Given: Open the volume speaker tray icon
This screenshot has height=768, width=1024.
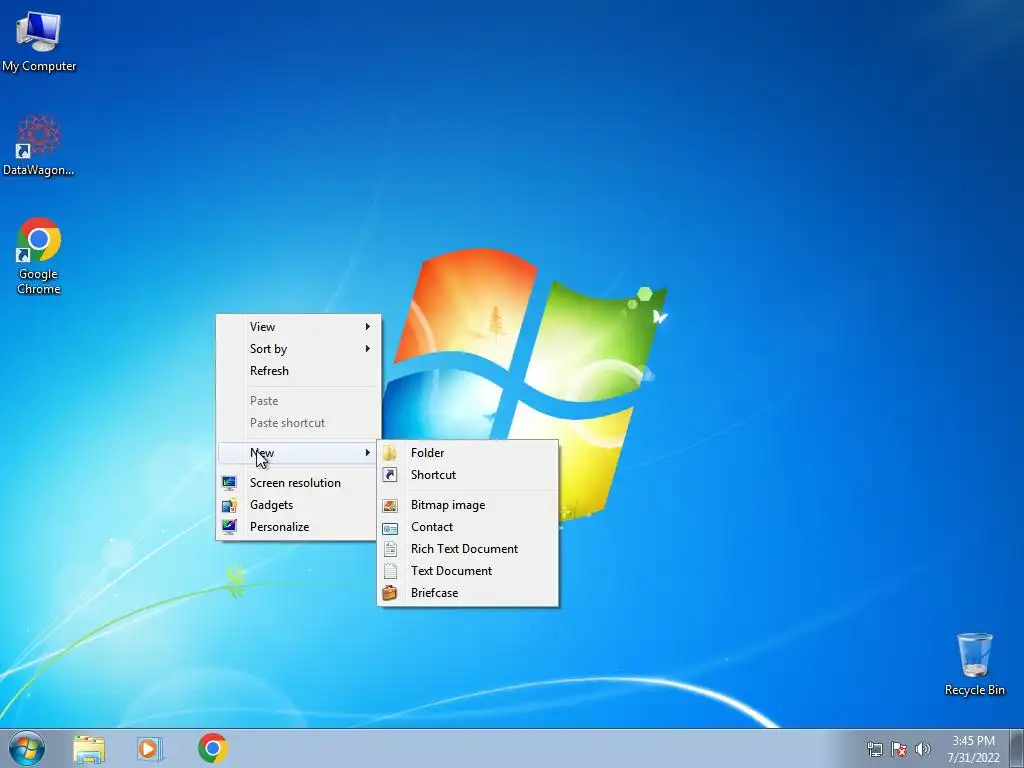Looking at the screenshot, I should (x=923, y=749).
